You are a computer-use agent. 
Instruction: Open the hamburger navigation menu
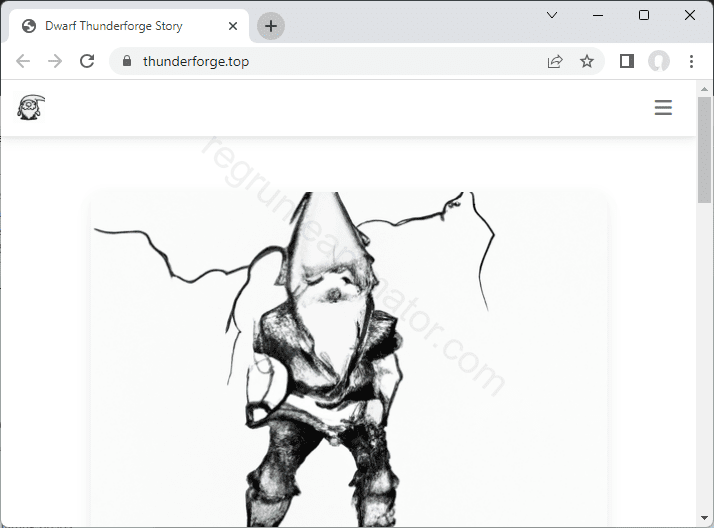tap(663, 108)
